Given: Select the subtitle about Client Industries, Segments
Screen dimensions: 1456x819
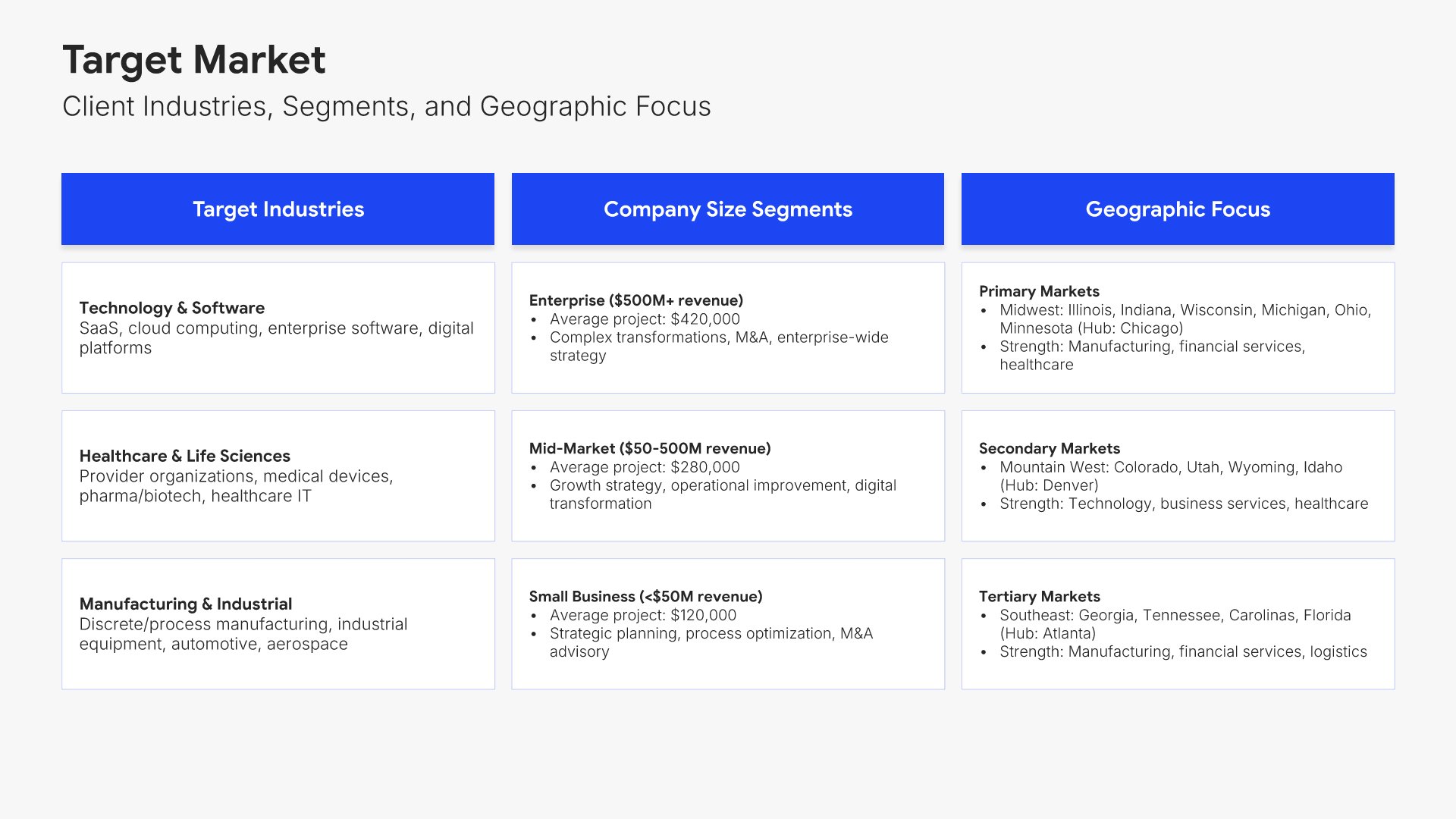Looking at the screenshot, I should pyautogui.click(x=387, y=106).
